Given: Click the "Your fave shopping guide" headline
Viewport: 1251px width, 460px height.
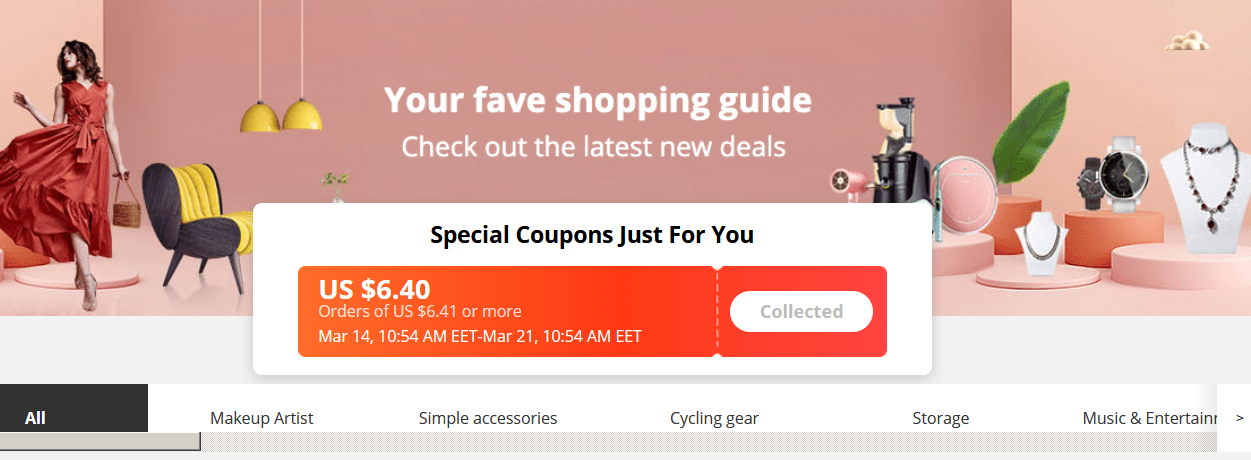Looking at the screenshot, I should click(597, 100).
